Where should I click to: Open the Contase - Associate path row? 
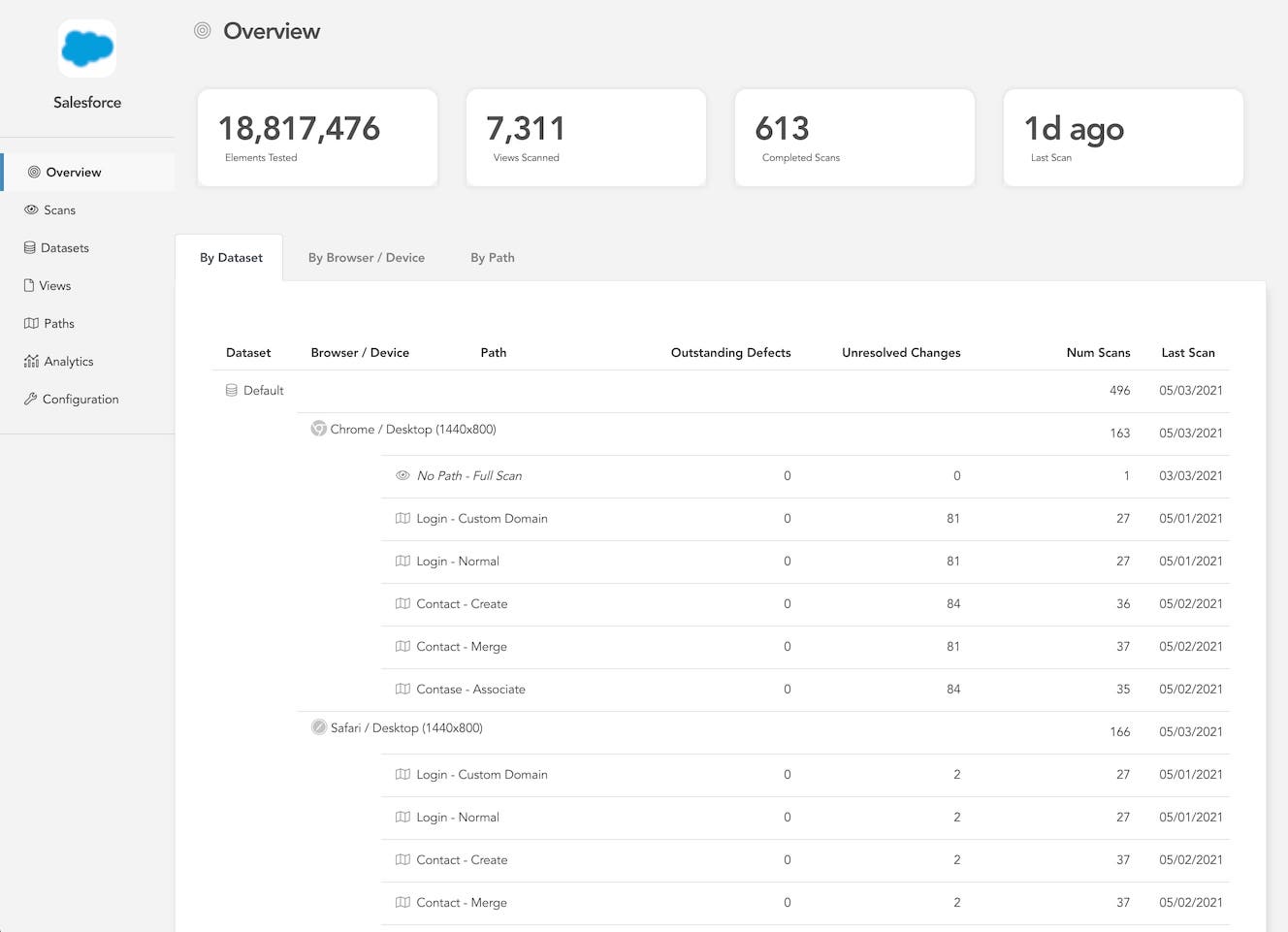click(x=805, y=690)
